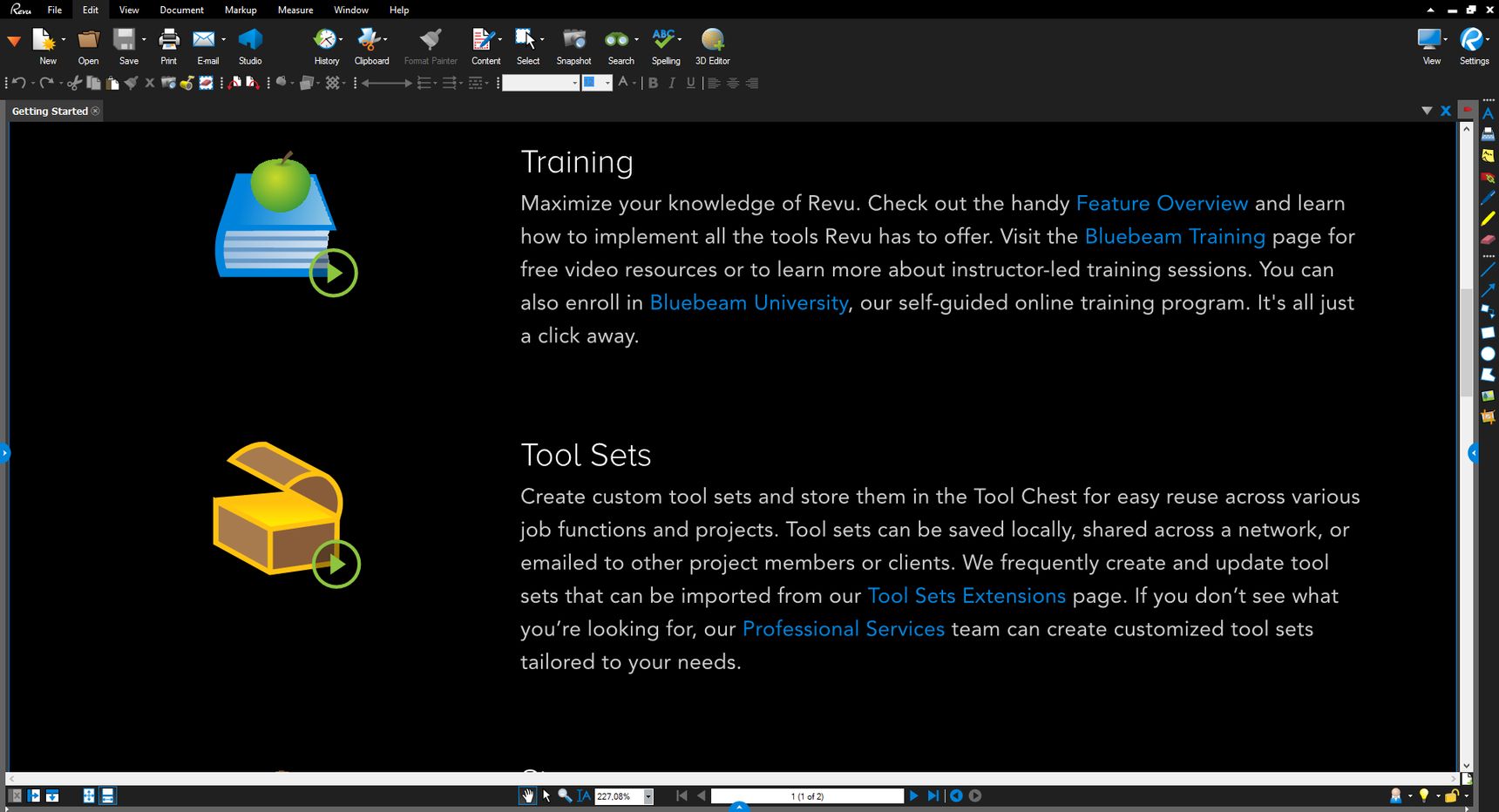Click the Undo arrow
The height and width of the screenshot is (812, 1499).
click(19, 84)
